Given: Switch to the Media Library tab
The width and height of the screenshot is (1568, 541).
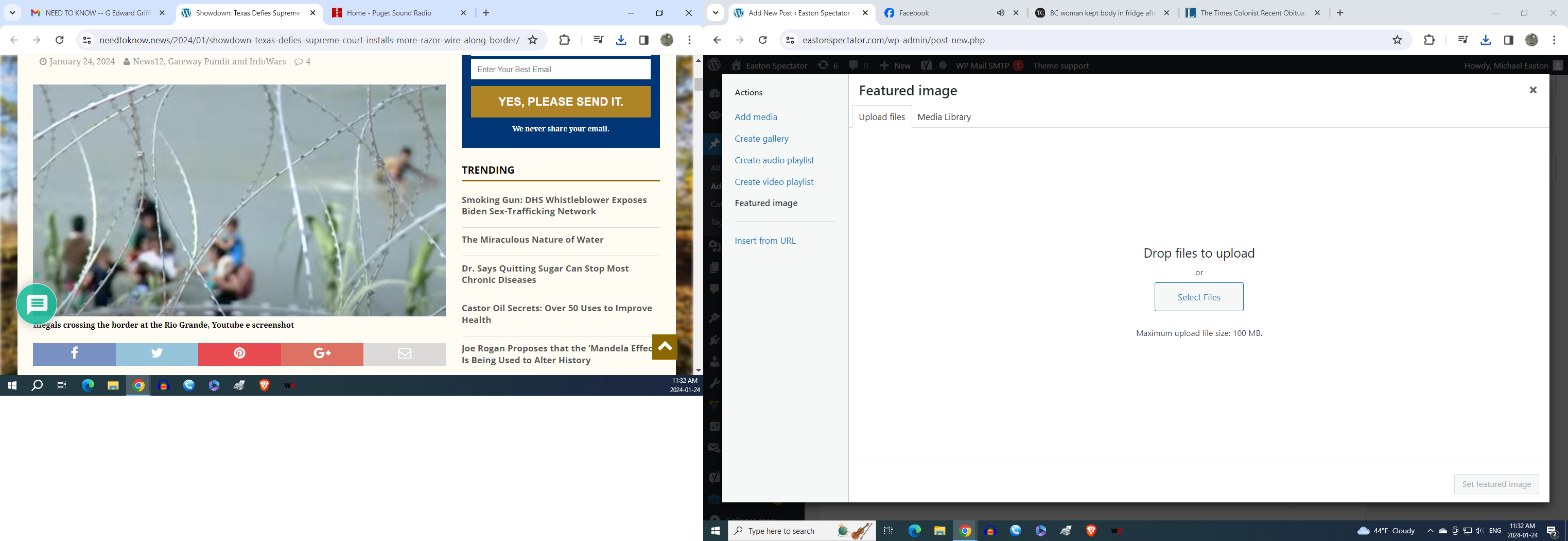Looking at the screenshot, I should [x=944, y=117].
